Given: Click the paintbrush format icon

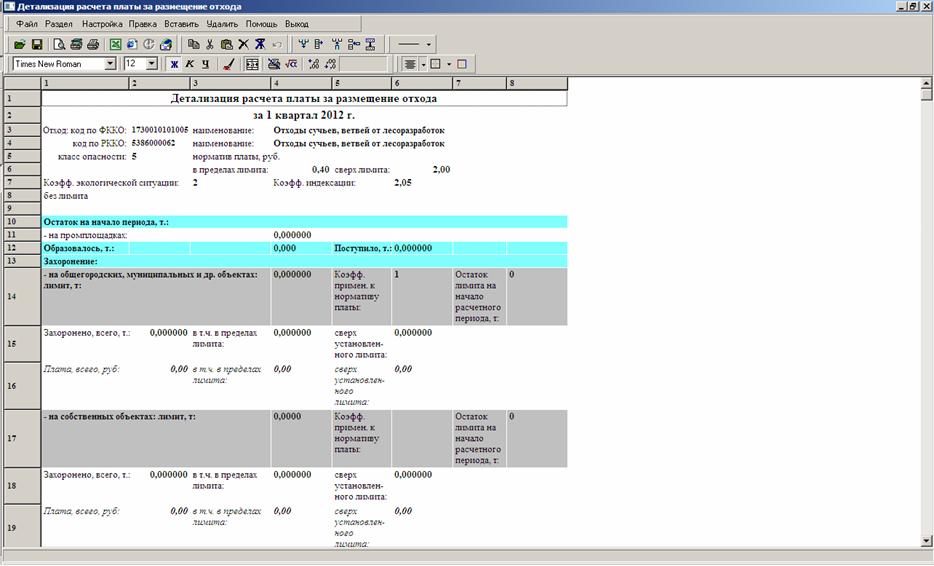Looking at the screenshot, I should tap(229, 64).
